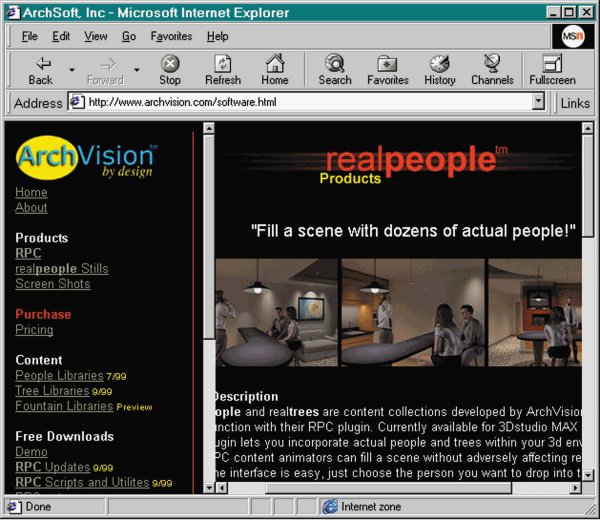The width and height of the screenshot is (600, 520).
Task: Click the Free Downloads heading text
Action: (65, 437)
